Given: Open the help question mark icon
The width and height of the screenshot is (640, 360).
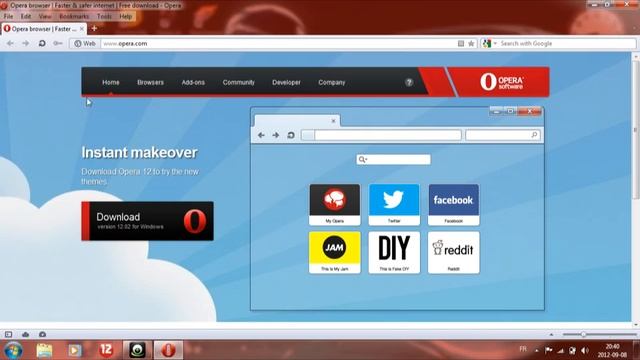Looking at the screenshot, I should (409, 82).
